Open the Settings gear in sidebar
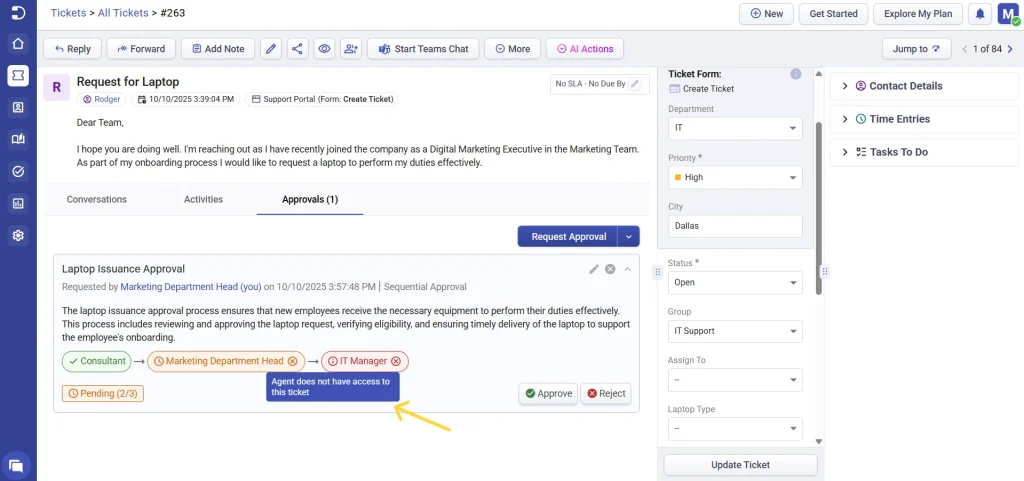 pyautogui.click(x=18, y=235)
